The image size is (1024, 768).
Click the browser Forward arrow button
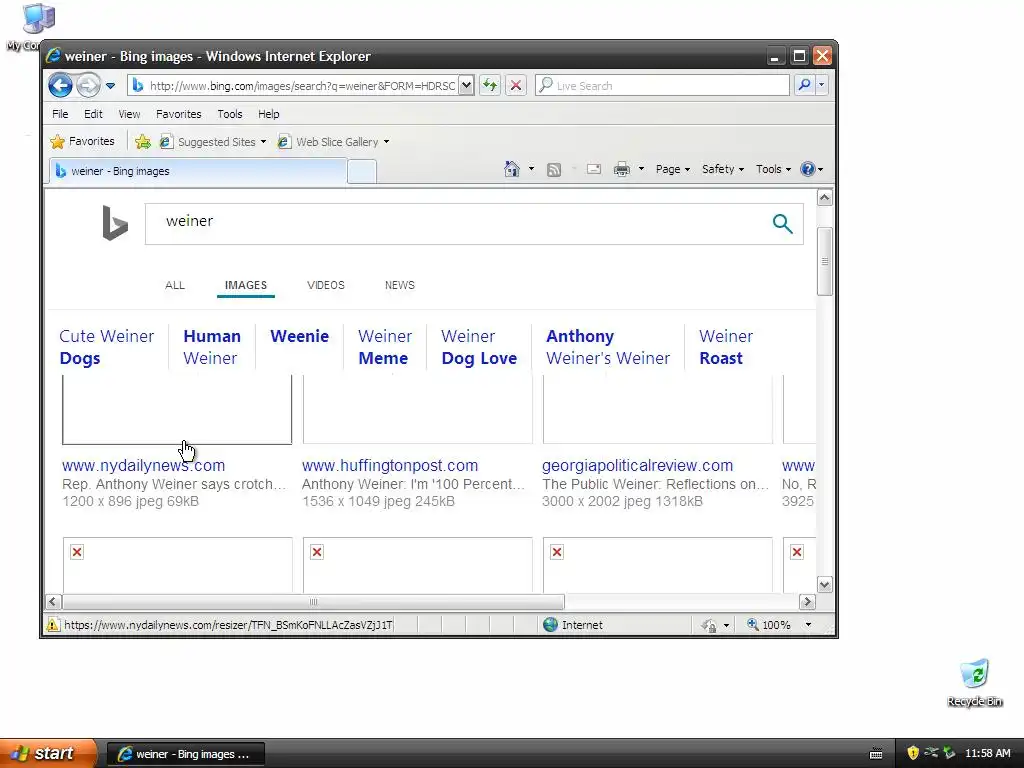click(88, 86)
